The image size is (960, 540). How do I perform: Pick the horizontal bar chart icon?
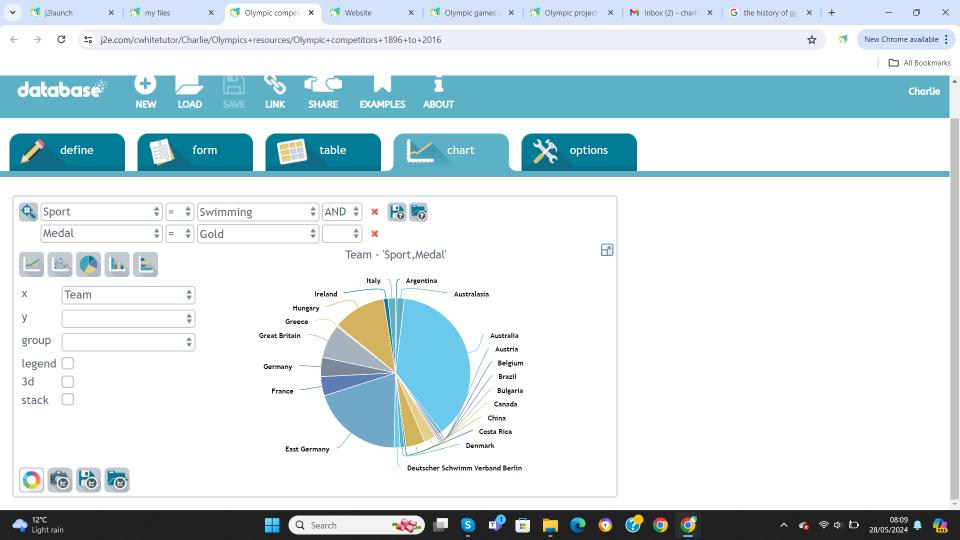click(145, 264)
